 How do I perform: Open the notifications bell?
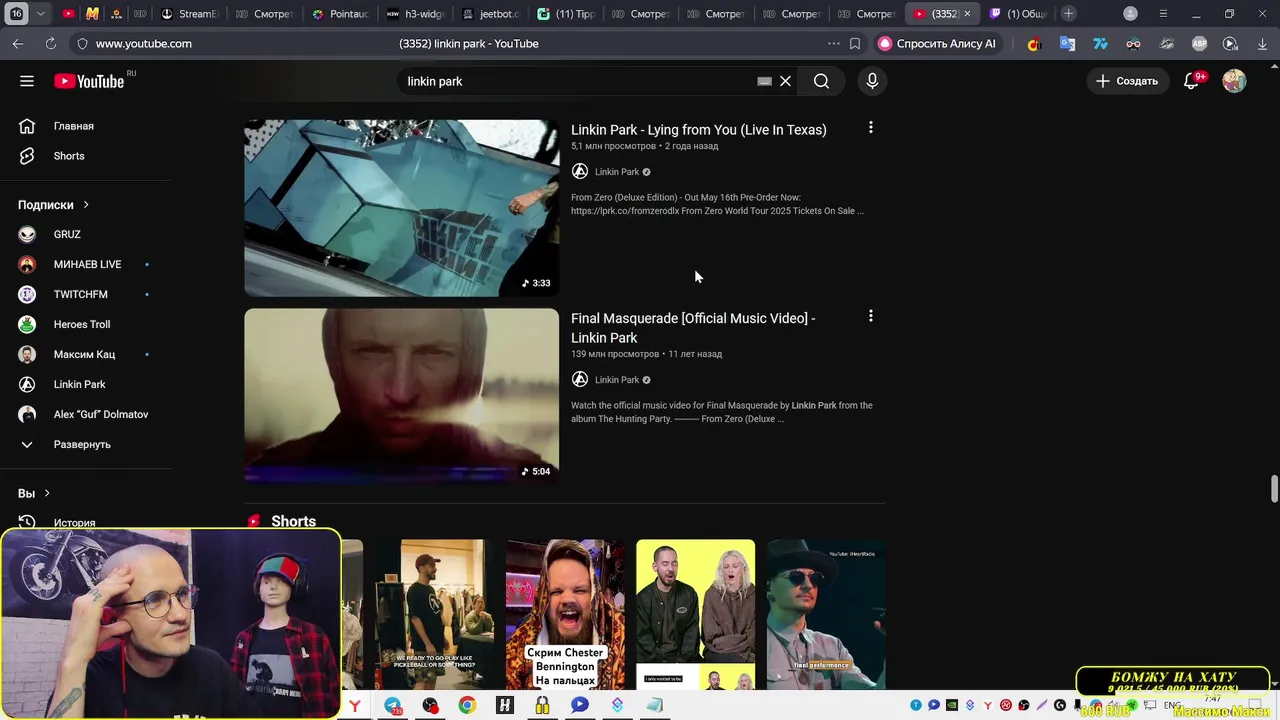point(1191,81)
